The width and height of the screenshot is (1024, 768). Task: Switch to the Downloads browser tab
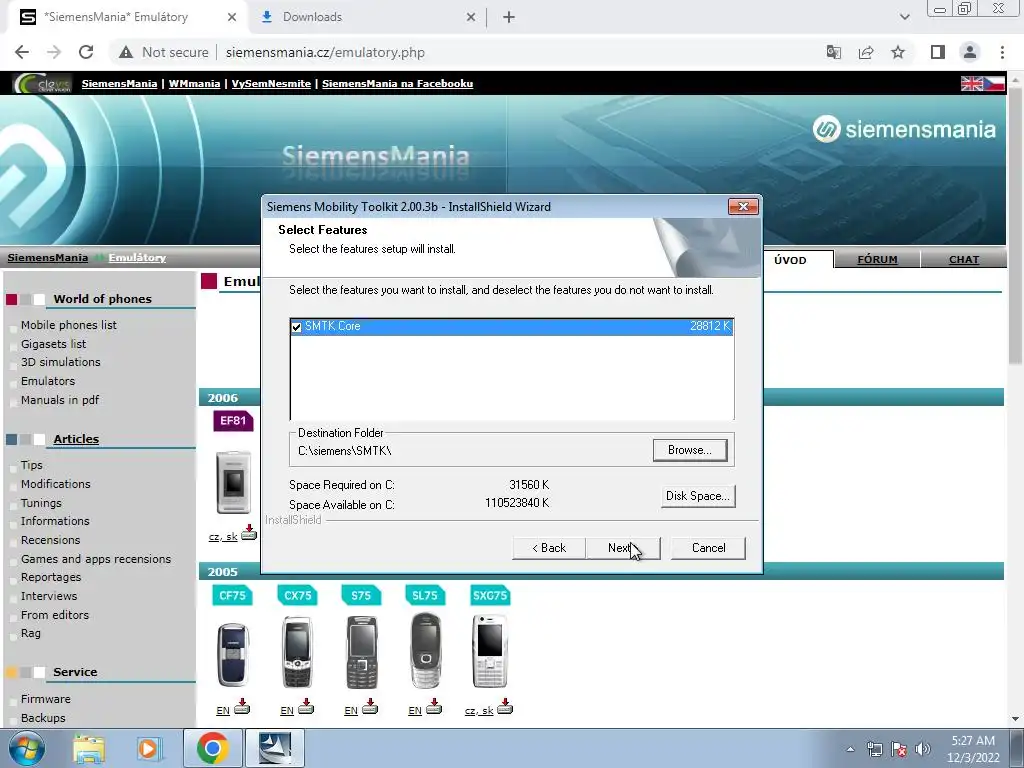click(366, 17)
